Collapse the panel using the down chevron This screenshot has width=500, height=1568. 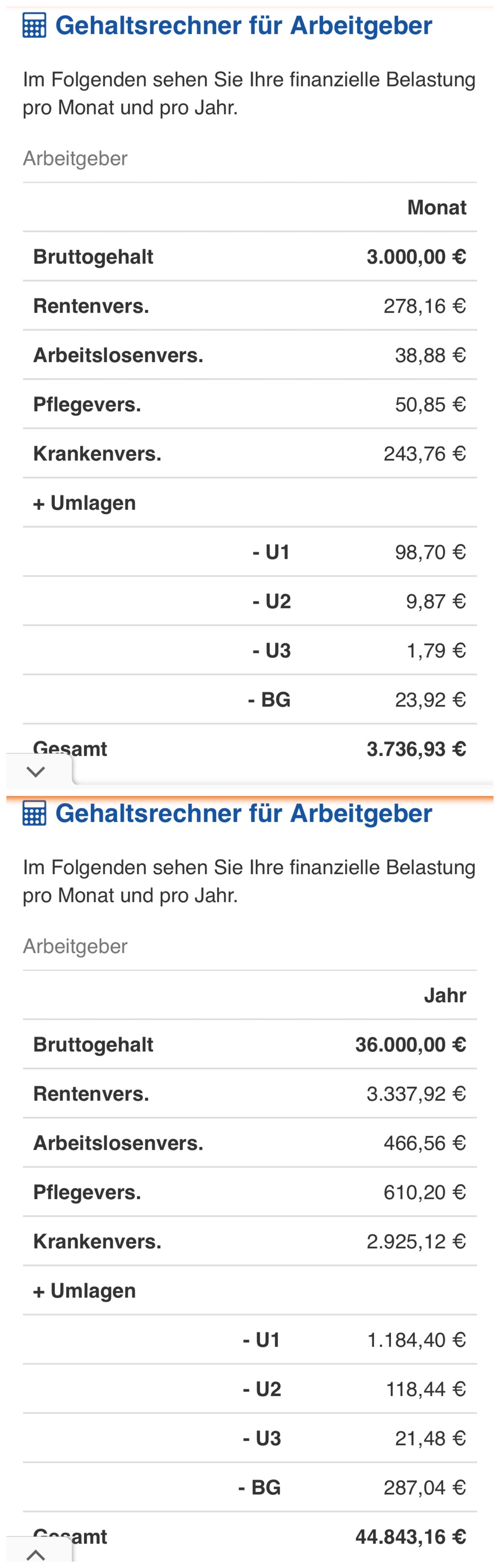pos(36,772)
